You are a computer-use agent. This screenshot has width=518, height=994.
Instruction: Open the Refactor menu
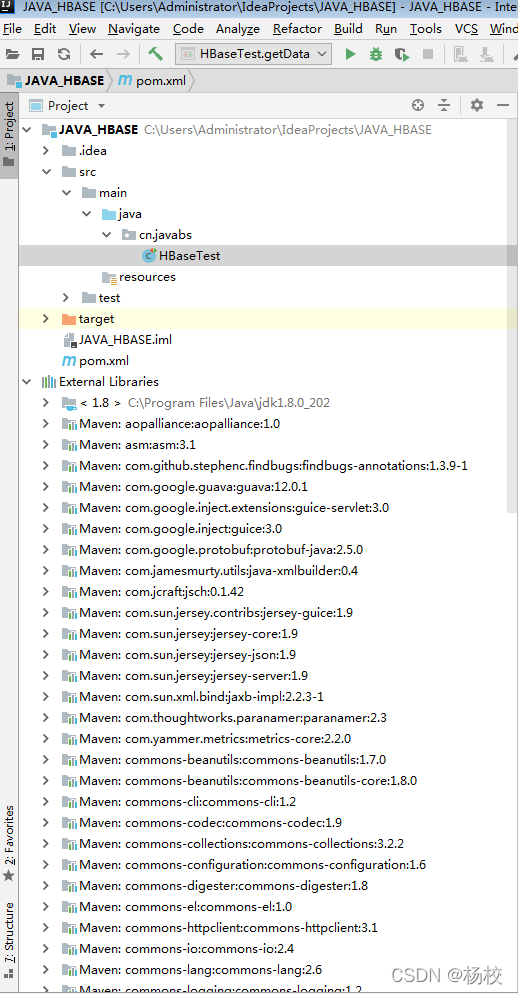click(297, 29)
